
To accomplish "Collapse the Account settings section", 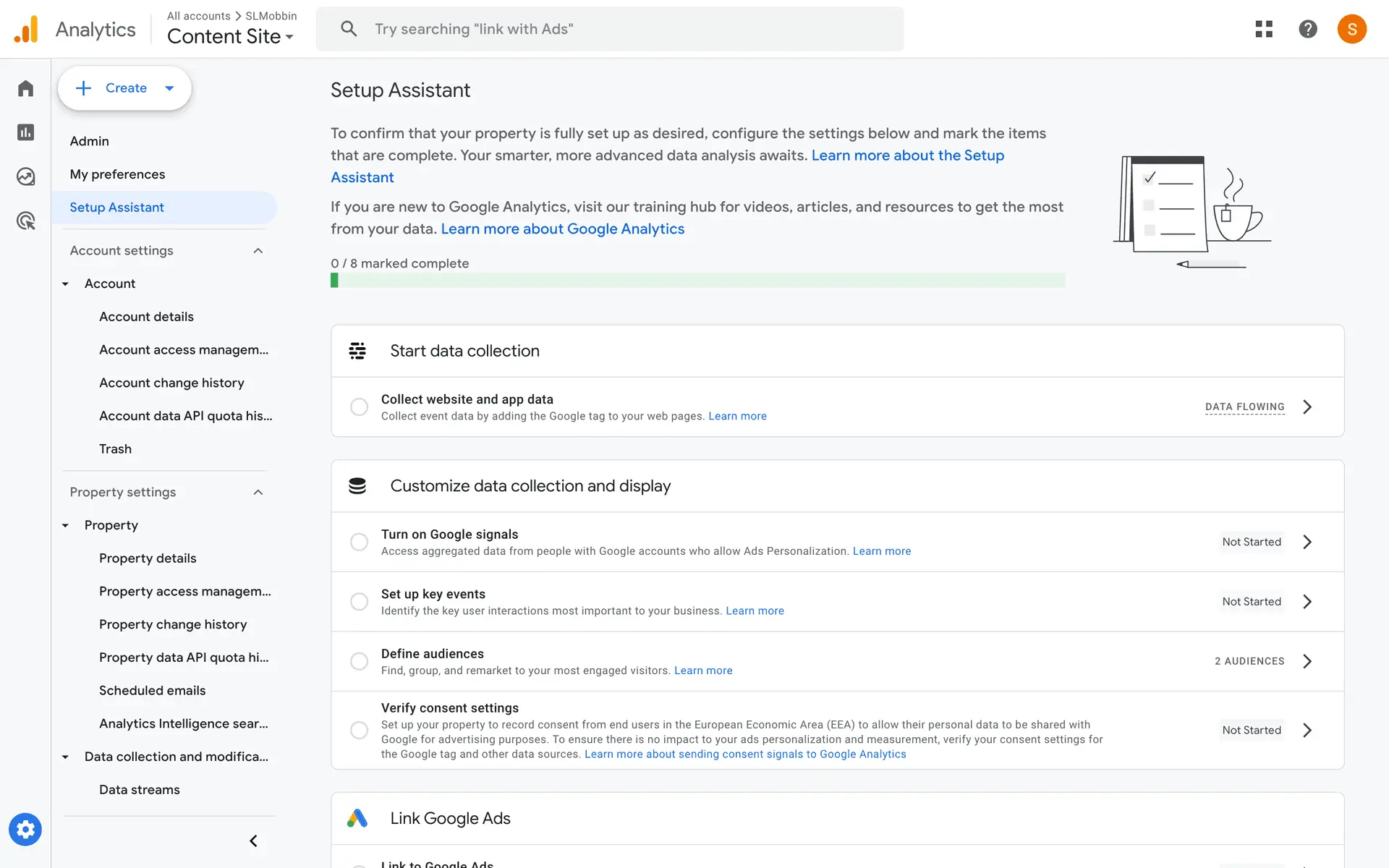I will point(258,250).
